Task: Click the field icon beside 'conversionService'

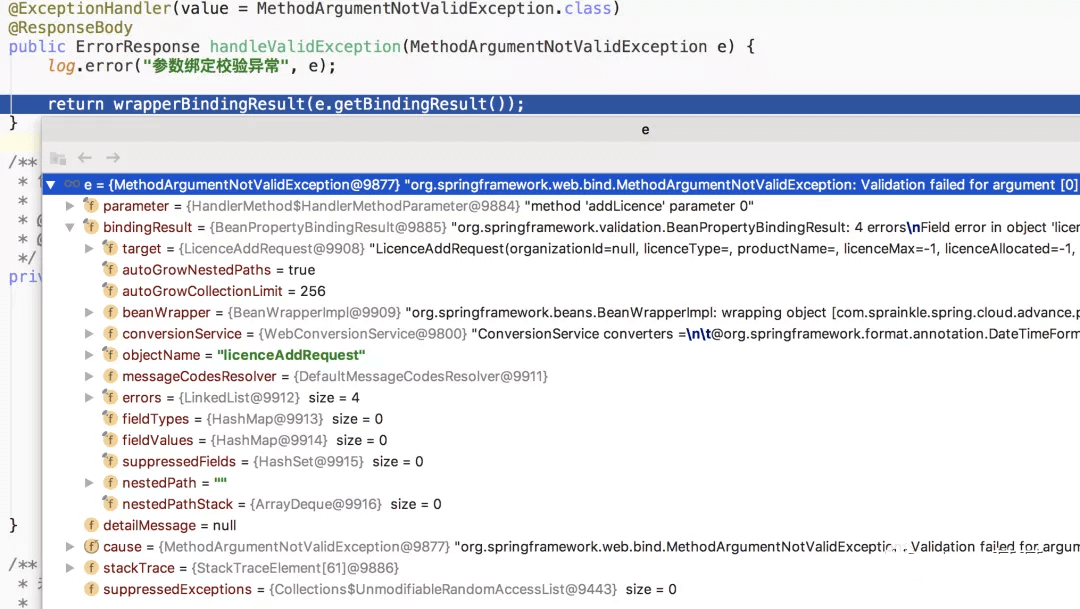Action: [110, 333]
